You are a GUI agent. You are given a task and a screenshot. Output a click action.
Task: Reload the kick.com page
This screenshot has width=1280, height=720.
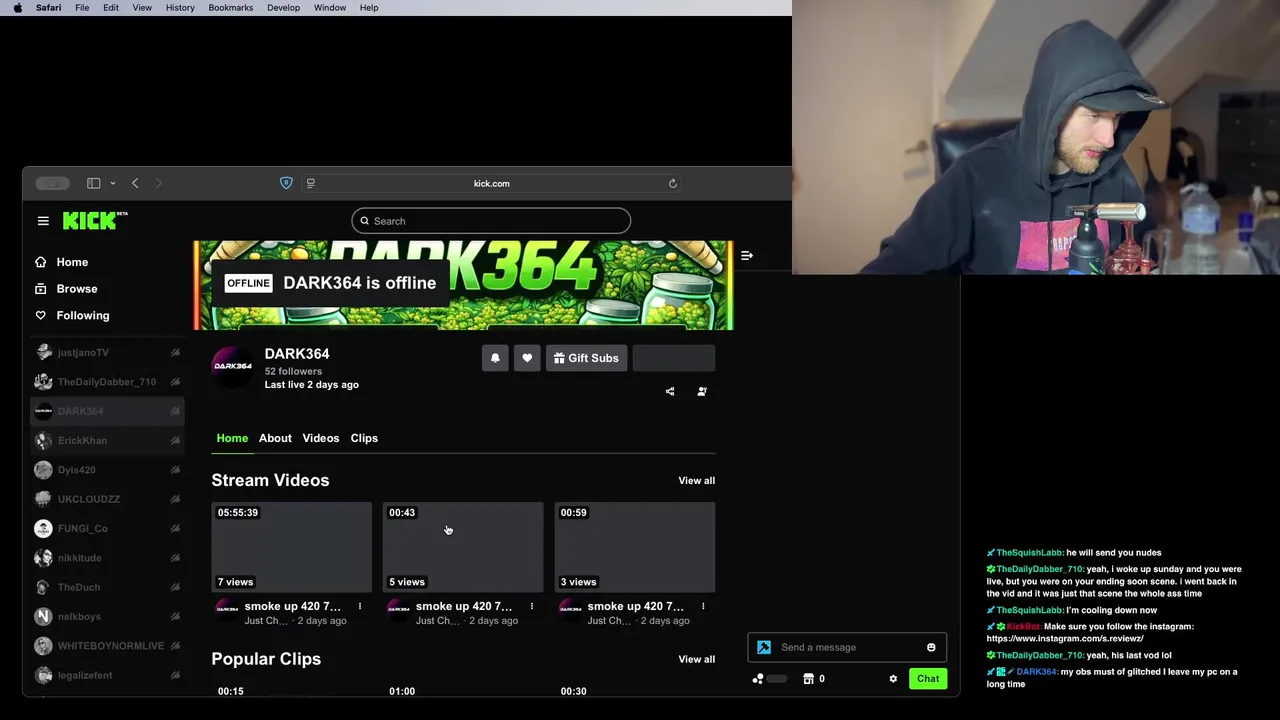pyautogui.click(x=673, y=183)
